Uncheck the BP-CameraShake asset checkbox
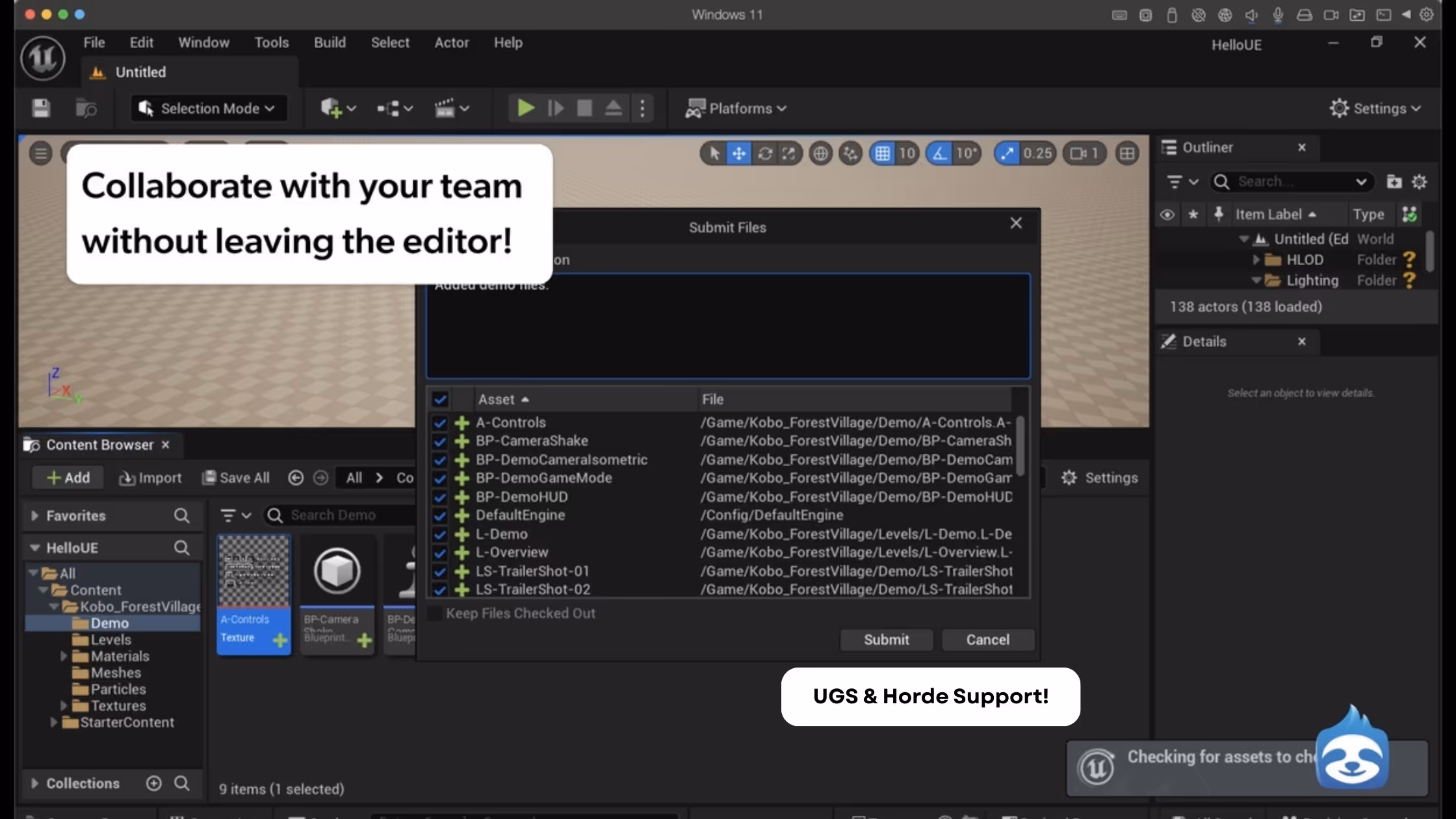1456x819 pixels. 440,441
